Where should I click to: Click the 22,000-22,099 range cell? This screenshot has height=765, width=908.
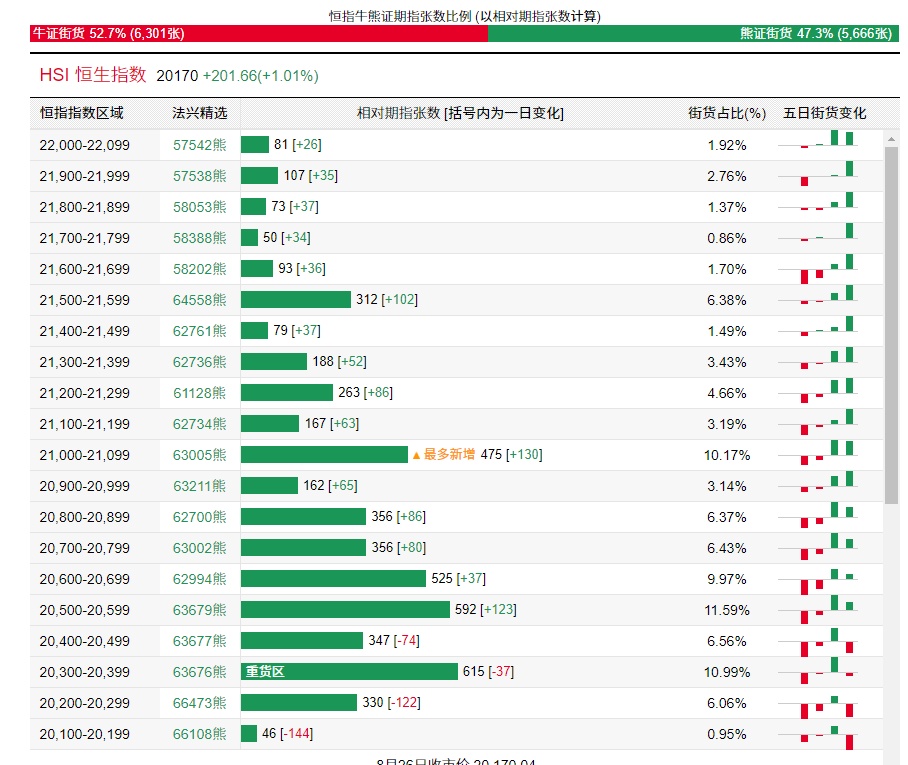coord(85,145)
